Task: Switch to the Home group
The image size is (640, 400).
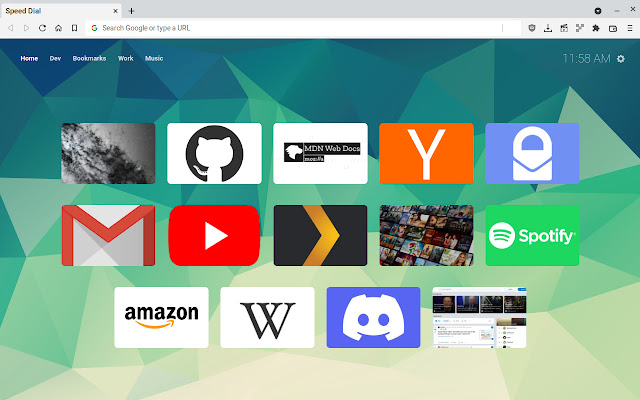Action: 29,58
